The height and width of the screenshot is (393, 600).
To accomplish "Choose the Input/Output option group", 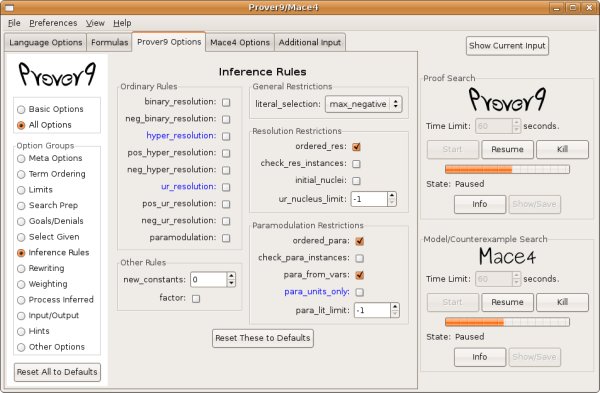I will [21, 316].
